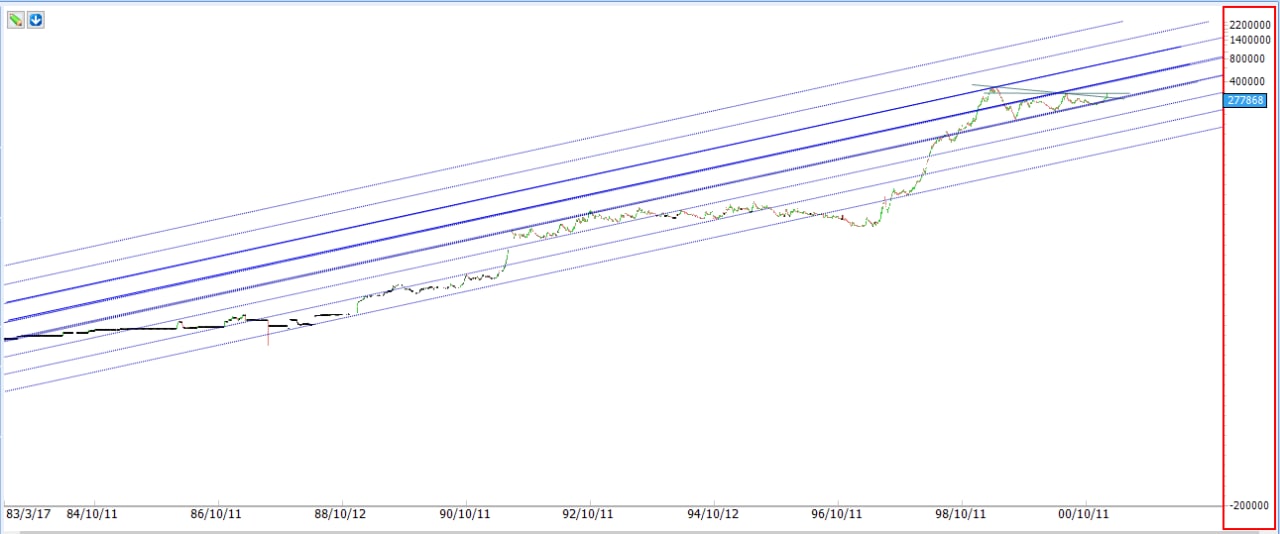
Task: Click the green pencil drawing tool icon
Action: 15,19
